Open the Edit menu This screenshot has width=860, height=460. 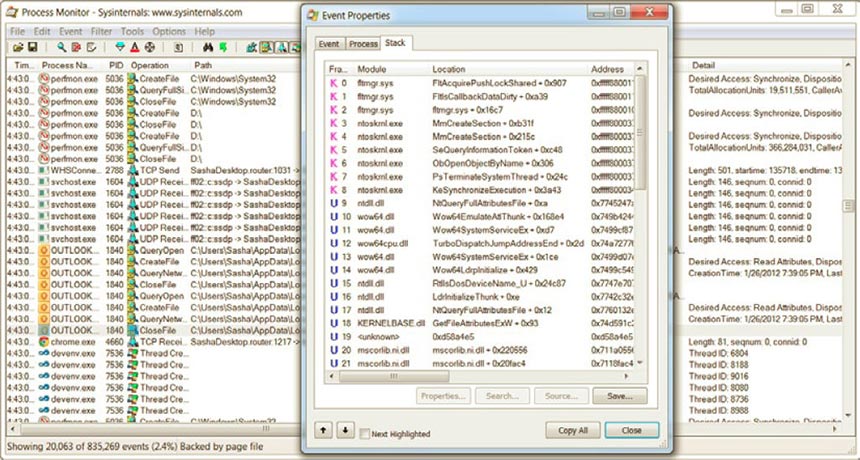pyautogui.click(x=42, y=31)
